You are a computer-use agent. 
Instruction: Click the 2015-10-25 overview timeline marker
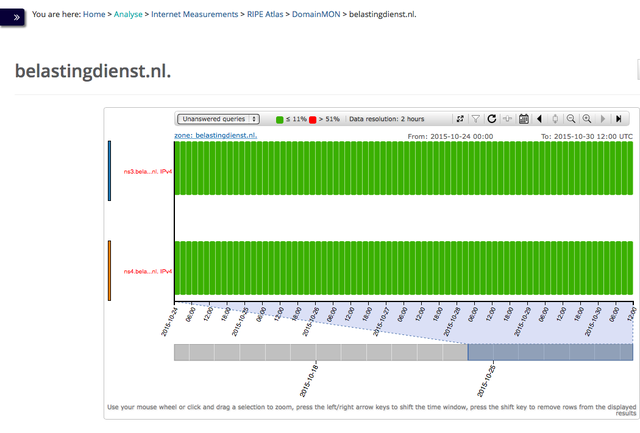(486, 381)
